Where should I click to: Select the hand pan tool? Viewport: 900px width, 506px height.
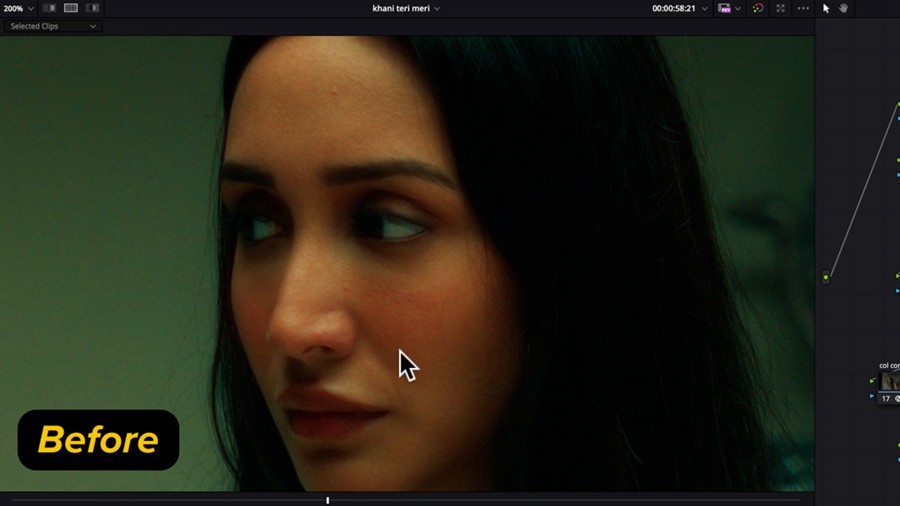point(844,8)
